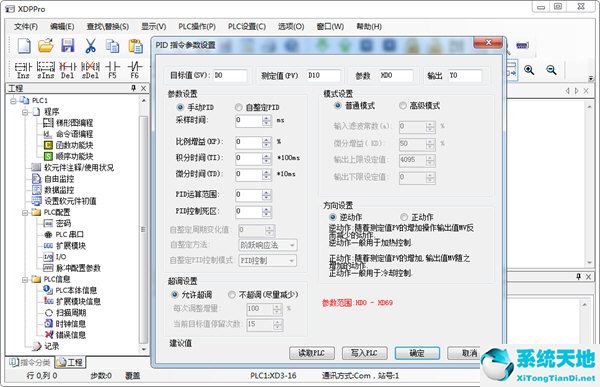The width and height of the screenshot is (600, 387).
Task: Select 手动PID radio button
Action: click(180, 107)
